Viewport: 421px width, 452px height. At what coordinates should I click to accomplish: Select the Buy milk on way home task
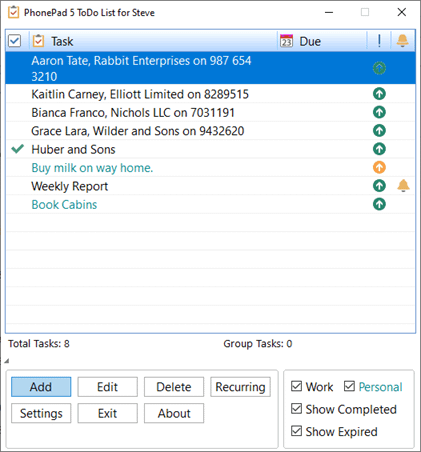(x=210, y=167)
